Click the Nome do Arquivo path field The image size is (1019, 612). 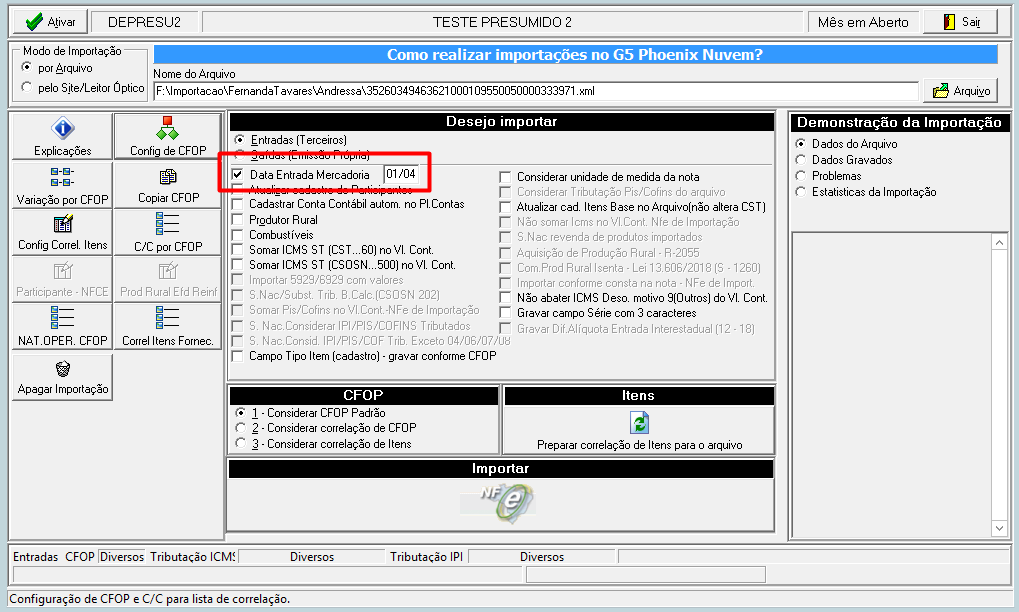point(536,91)
